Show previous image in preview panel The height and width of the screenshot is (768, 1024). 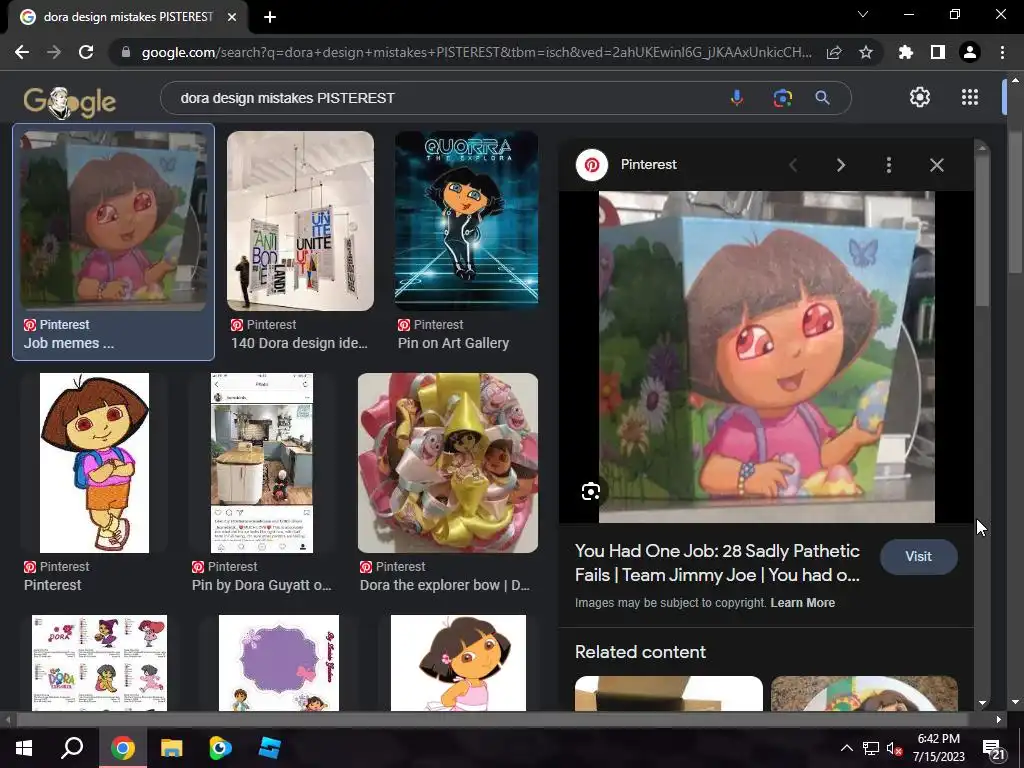pyautogui.click(x=793, y=165)
